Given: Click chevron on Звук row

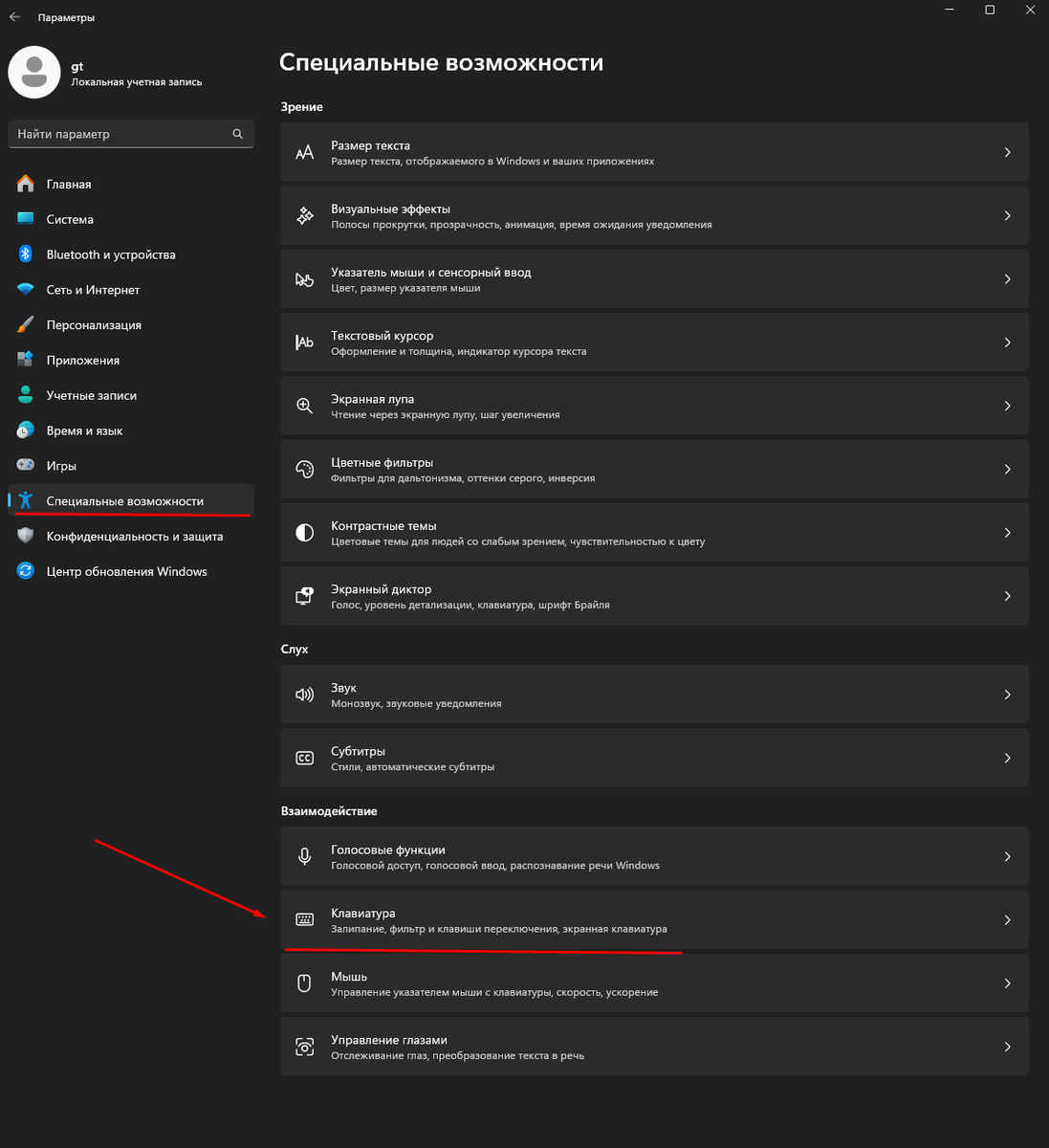Looking at the screenshot, I should [1007, 695].
